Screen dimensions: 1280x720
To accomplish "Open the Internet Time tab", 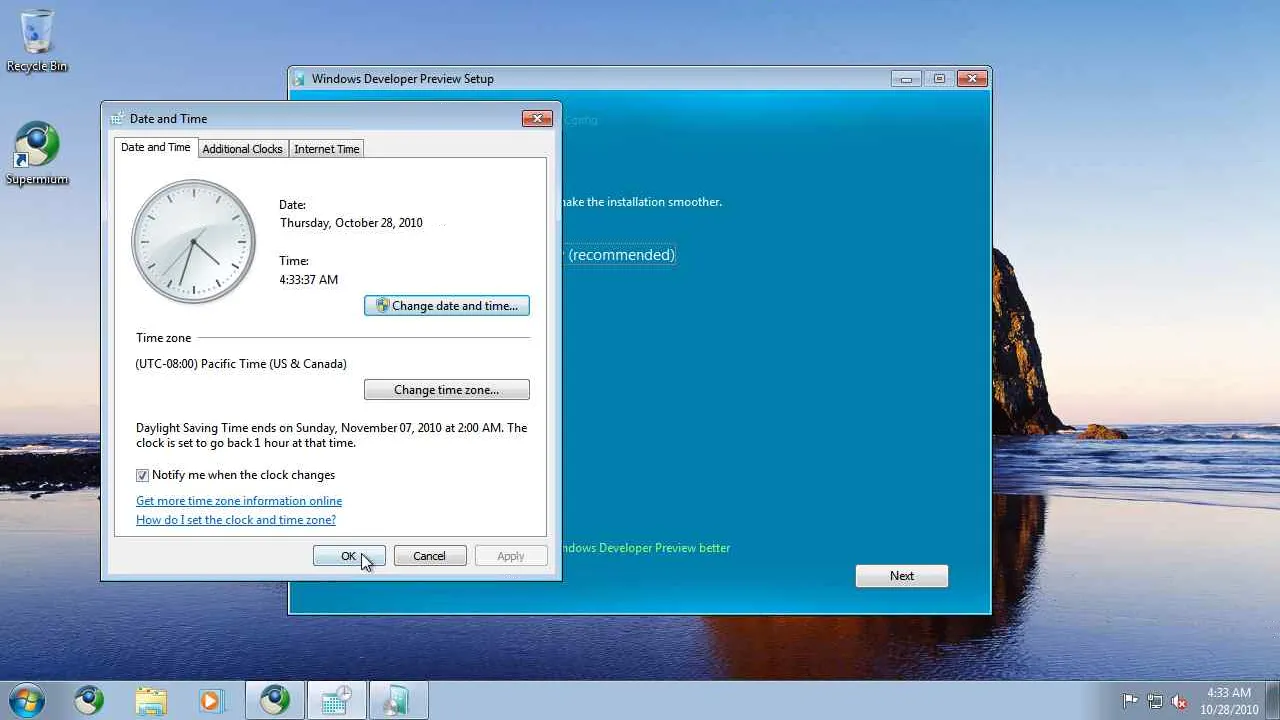I will coord(326,149).
